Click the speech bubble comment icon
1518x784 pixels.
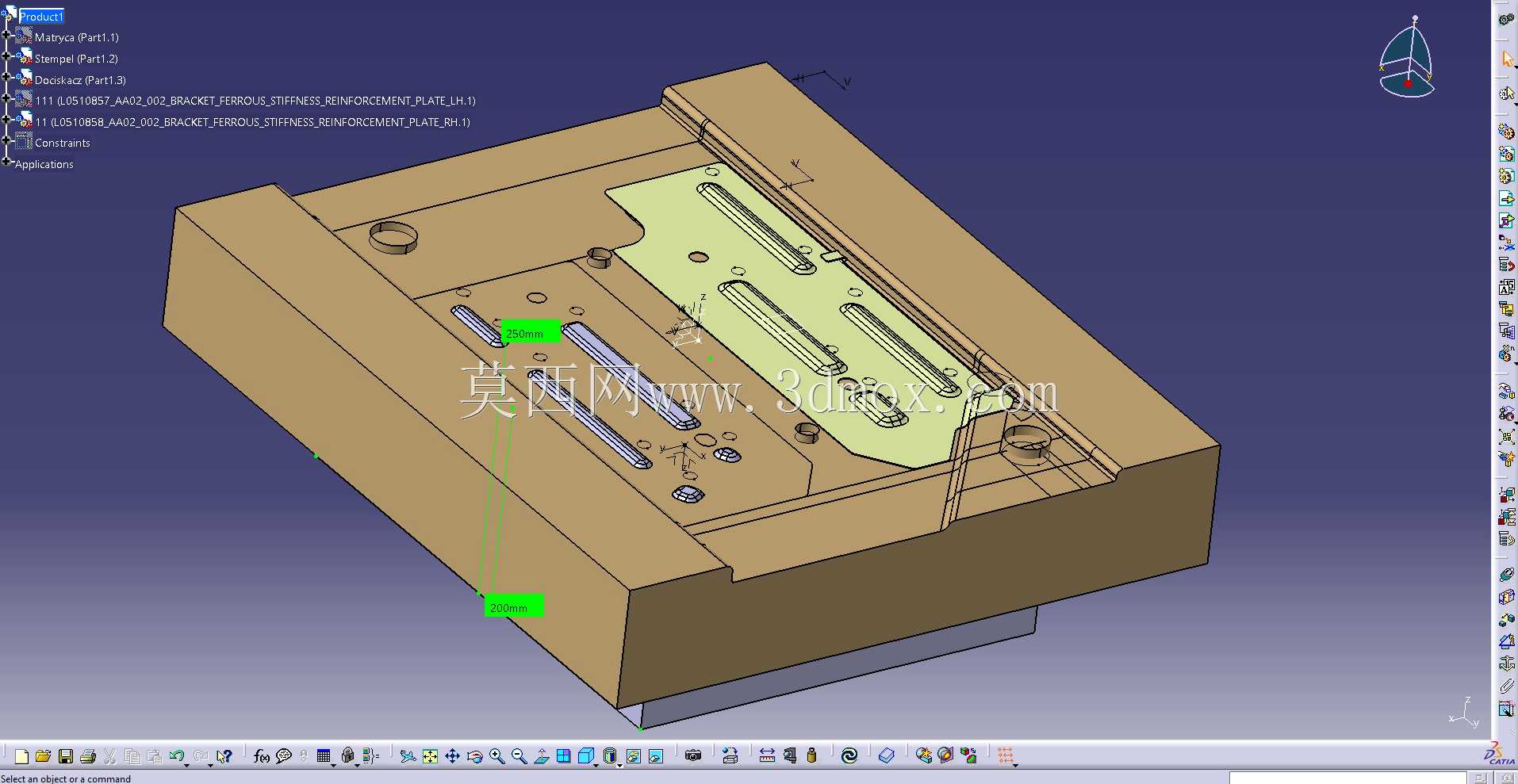283,756
